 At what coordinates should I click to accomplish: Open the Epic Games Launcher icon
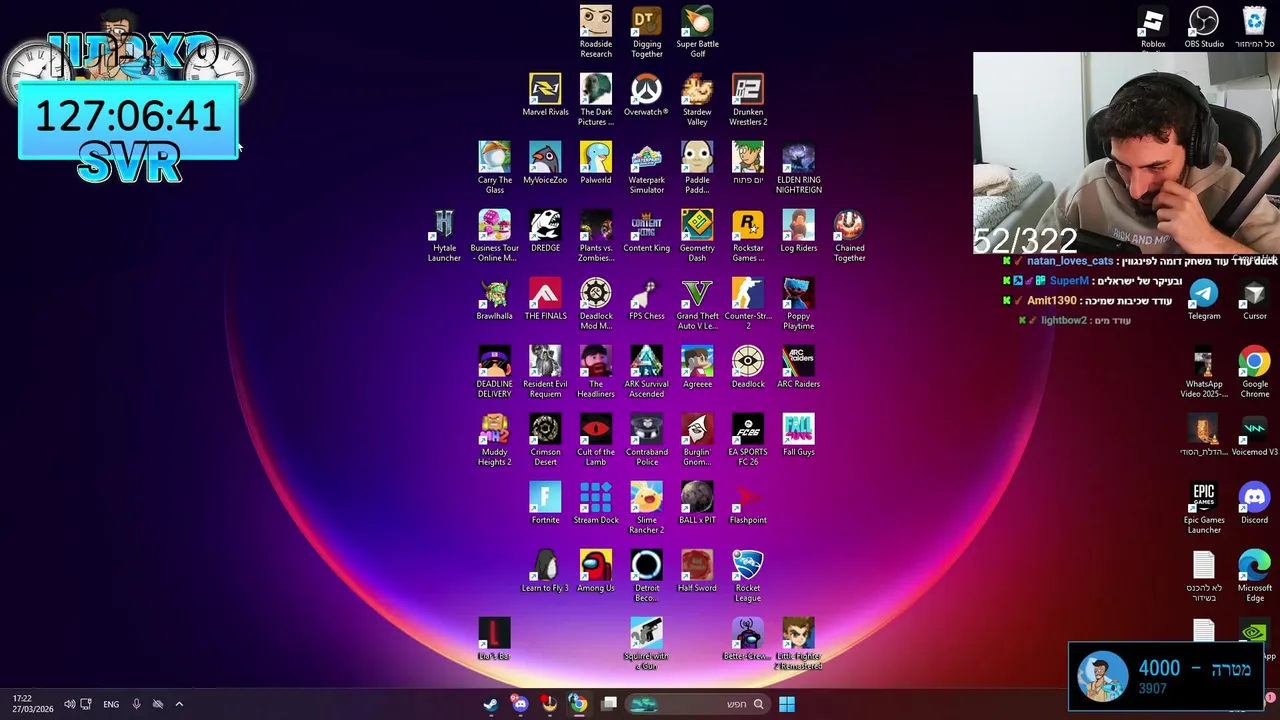(x=1204, y=508)
